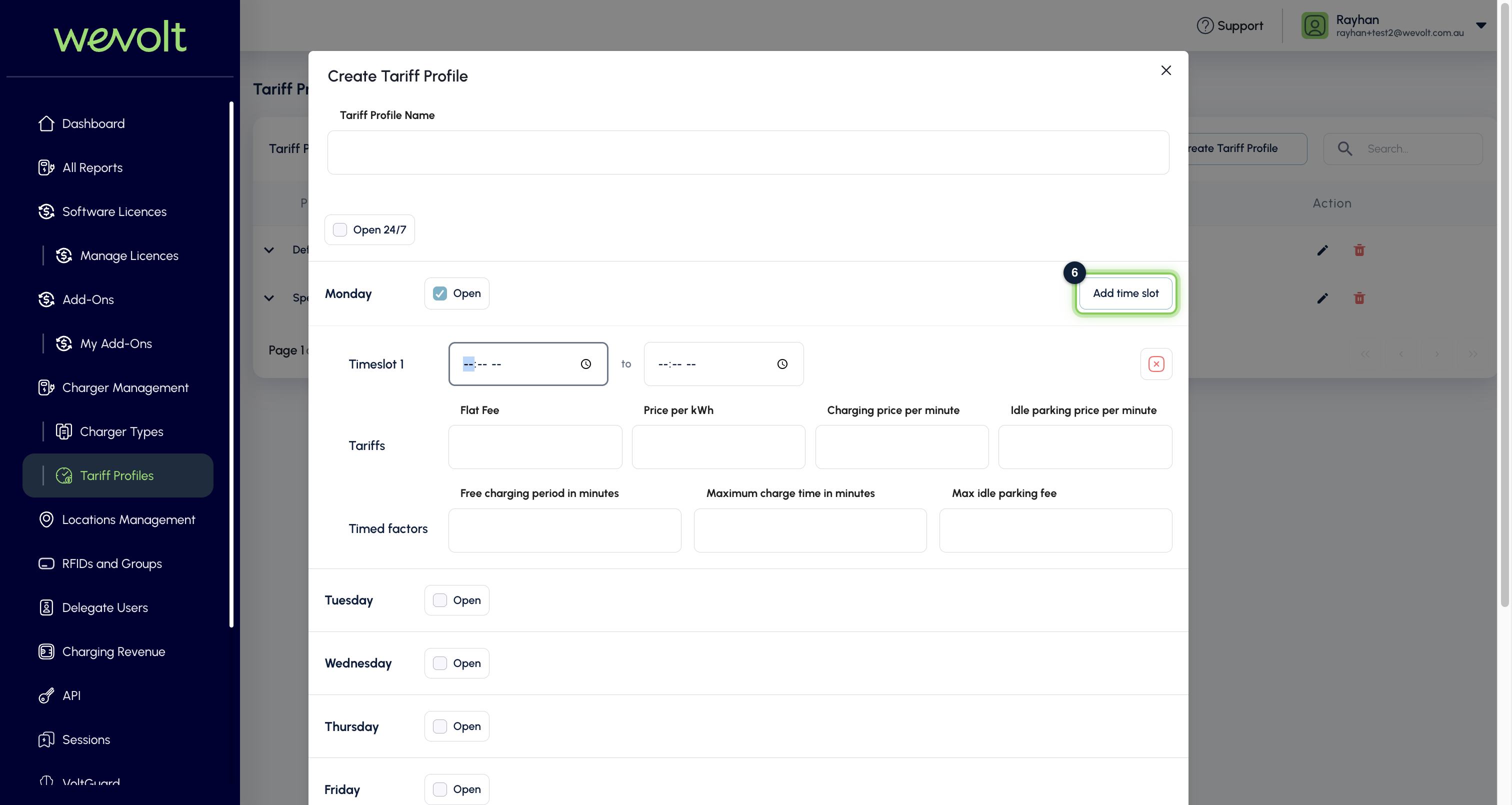Click the Locations Management pin icon
This screenshot has height=805, width=1512.
click(46, 519)
